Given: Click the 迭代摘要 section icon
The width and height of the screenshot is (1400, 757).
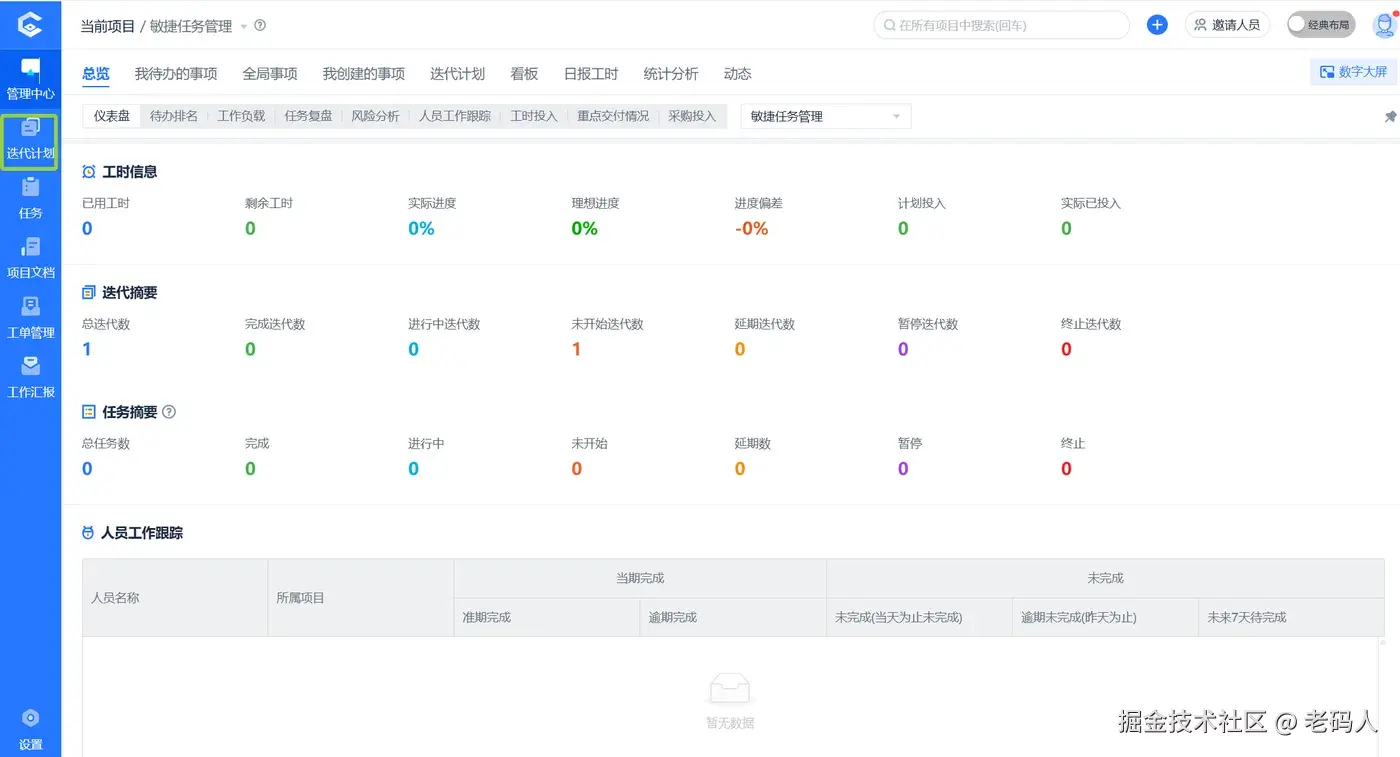Looking at the screenshot, I should pyautogui.click(x=89, y=293).
